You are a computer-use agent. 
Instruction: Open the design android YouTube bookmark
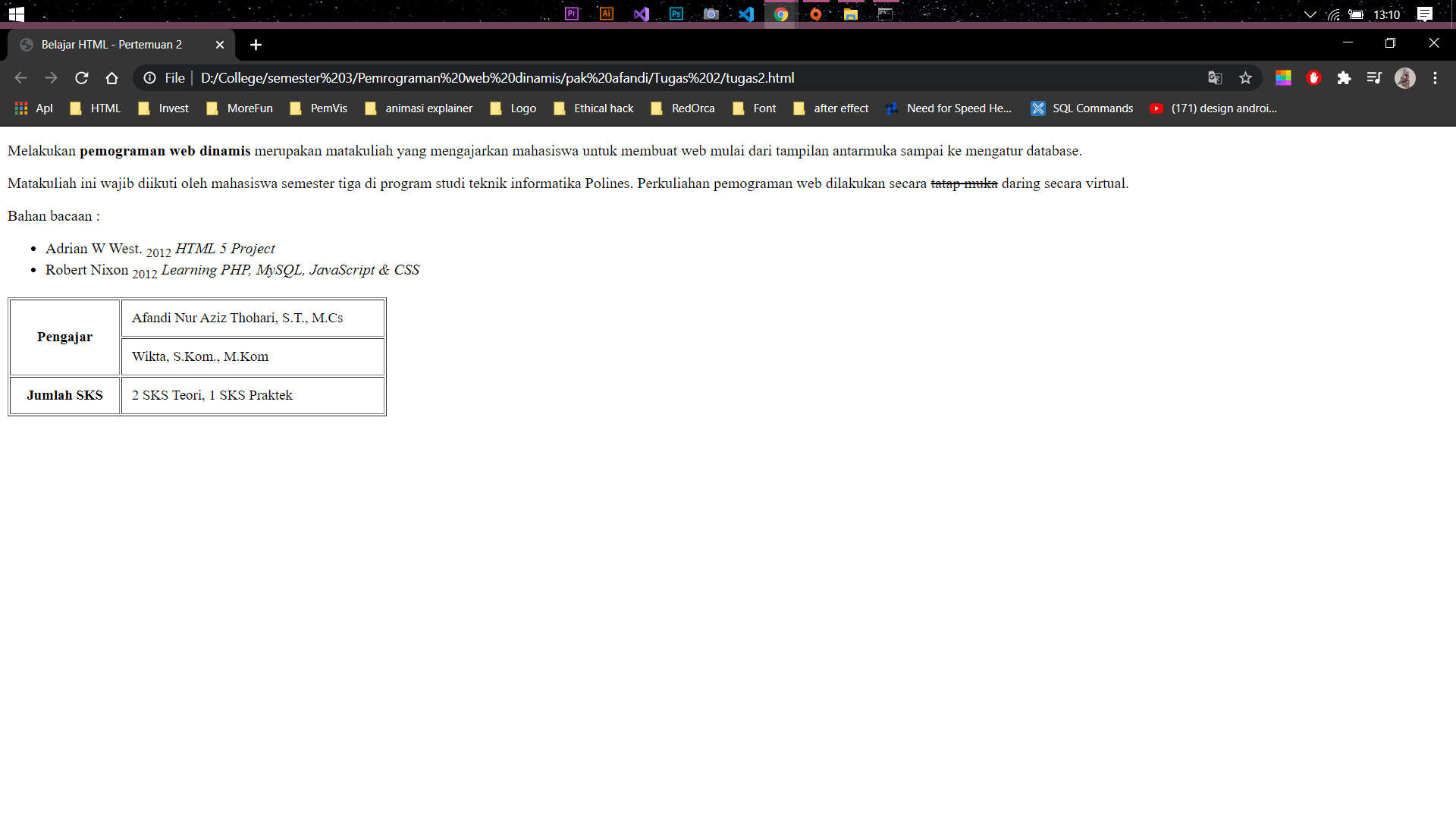click(x=1213, y=108)
